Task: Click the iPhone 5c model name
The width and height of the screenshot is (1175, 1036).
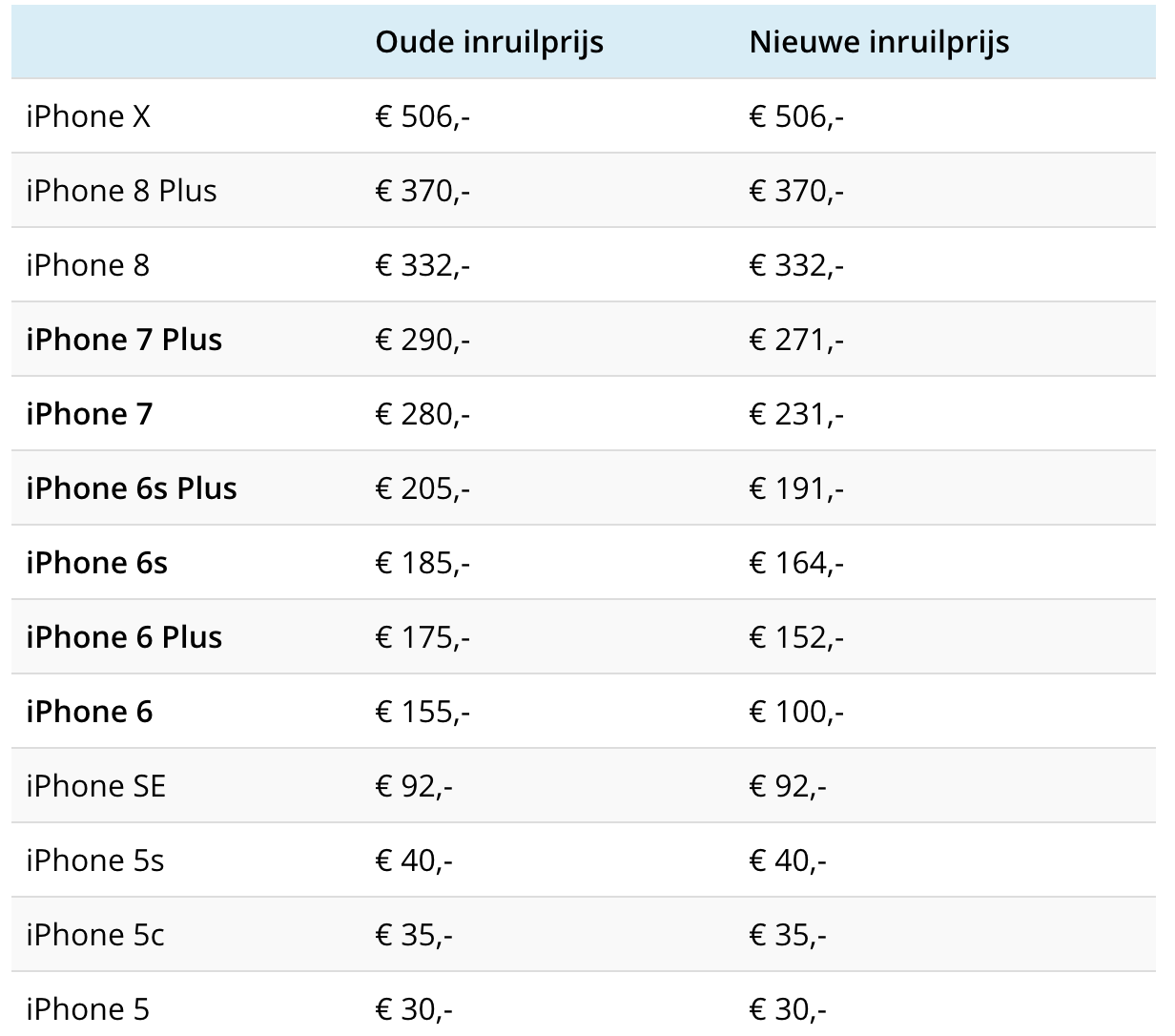Action: 94,935
